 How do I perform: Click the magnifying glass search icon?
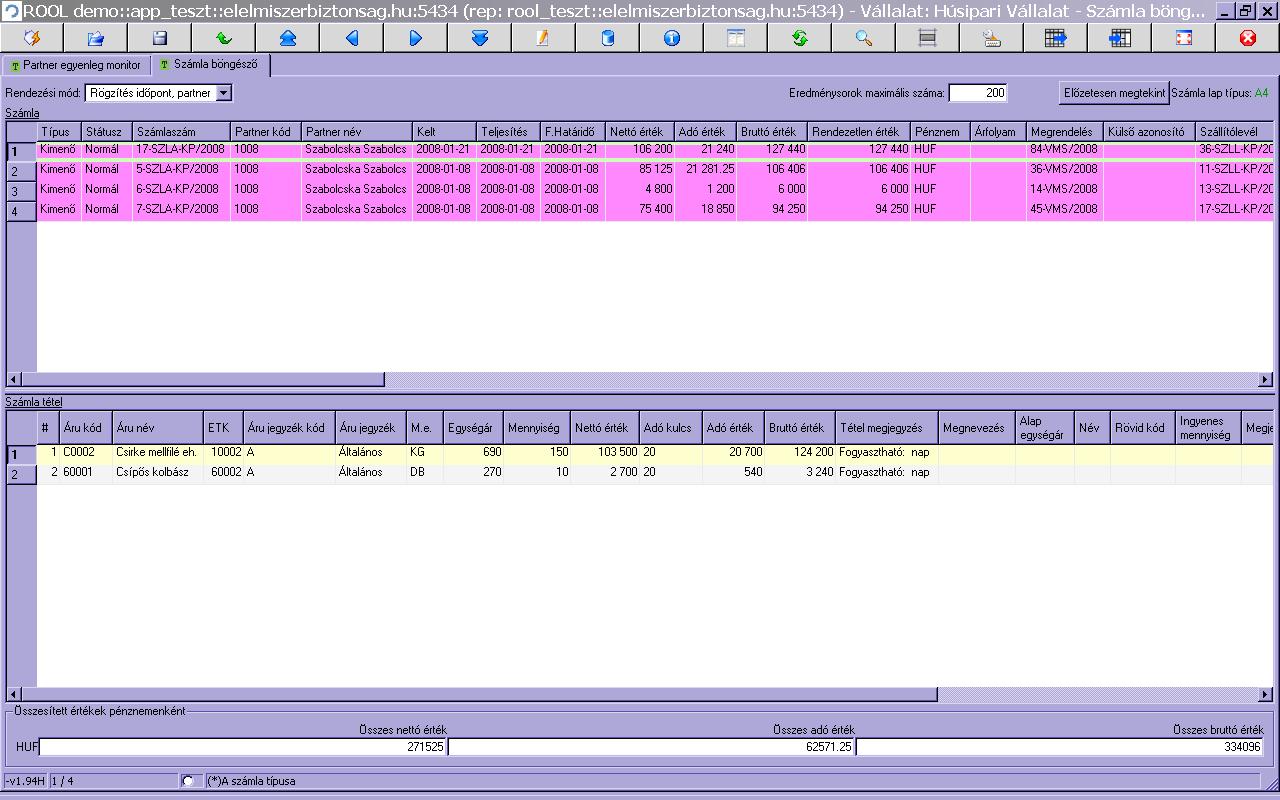click(864, 38)
